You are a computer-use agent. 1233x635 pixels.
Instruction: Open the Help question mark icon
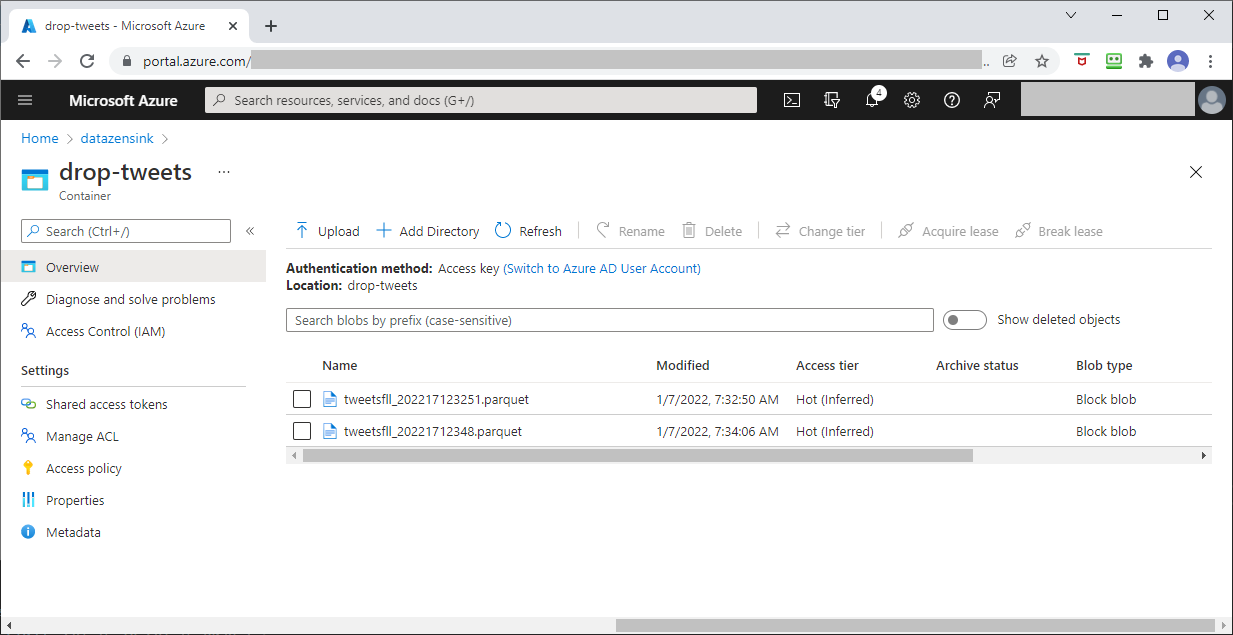952,100
